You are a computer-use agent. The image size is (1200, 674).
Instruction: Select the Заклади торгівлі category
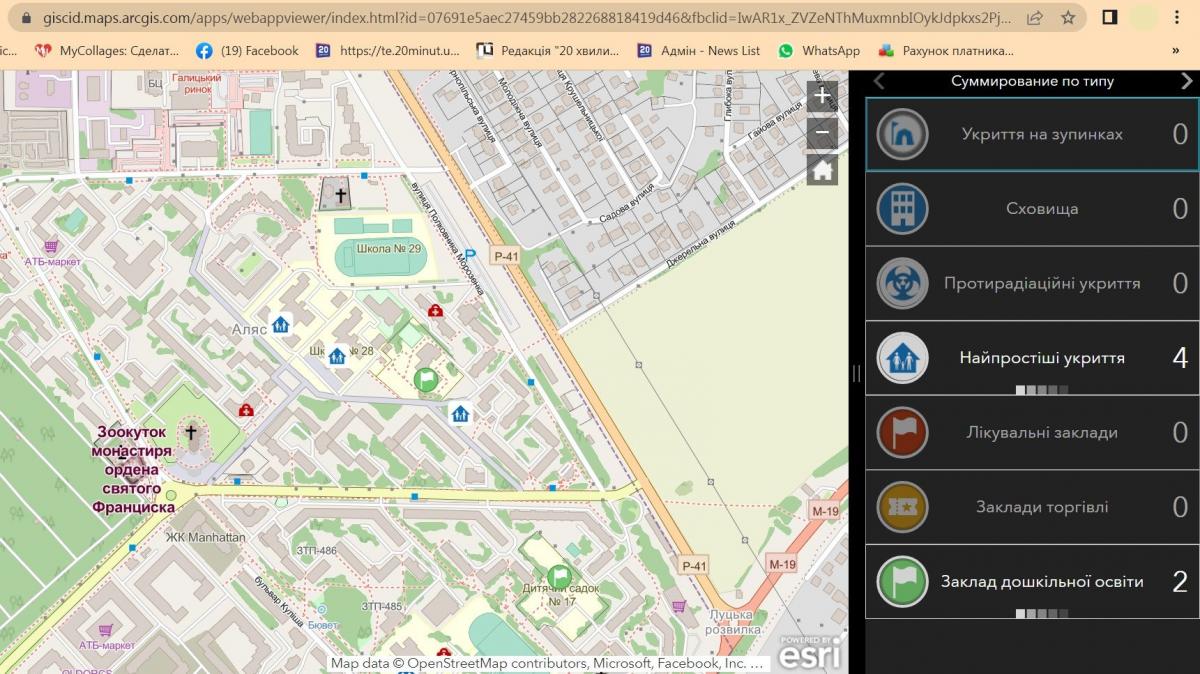pos(1032,507)
